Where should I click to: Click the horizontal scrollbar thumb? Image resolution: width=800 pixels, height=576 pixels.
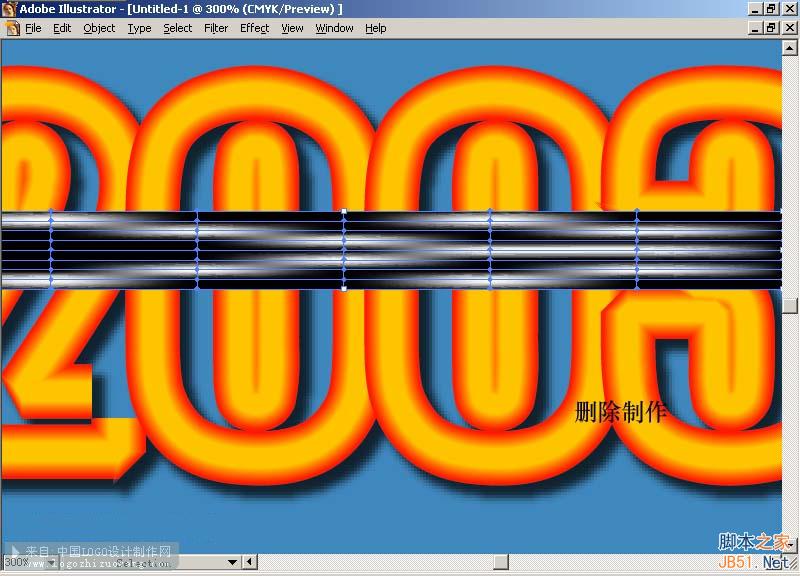(501, 562)
